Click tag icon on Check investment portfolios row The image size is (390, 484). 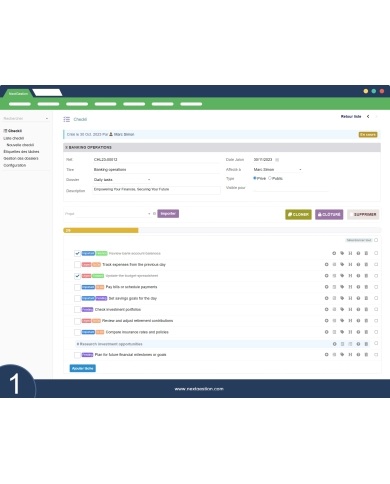(x=342, y=309)
